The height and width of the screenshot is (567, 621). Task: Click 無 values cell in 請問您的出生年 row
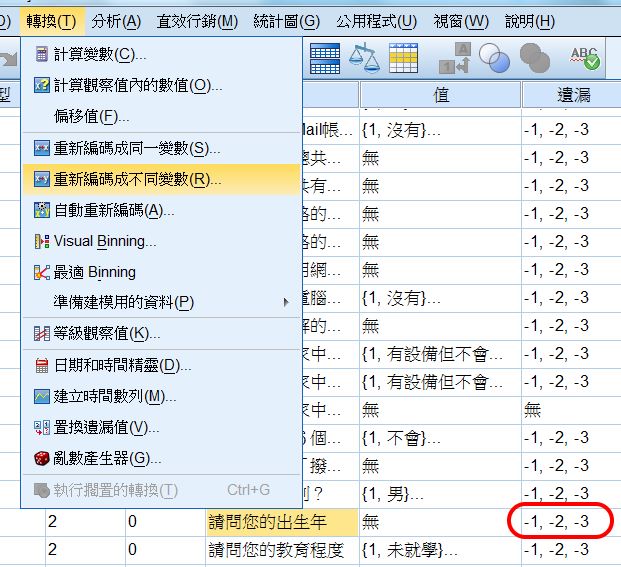click(x=440, y=522)
